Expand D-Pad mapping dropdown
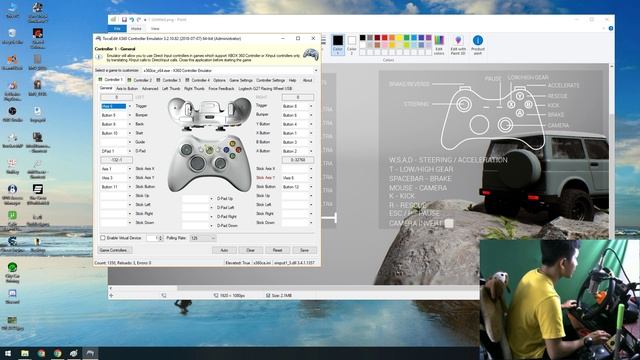The image size is (640, 360). [x=130, y=151]
